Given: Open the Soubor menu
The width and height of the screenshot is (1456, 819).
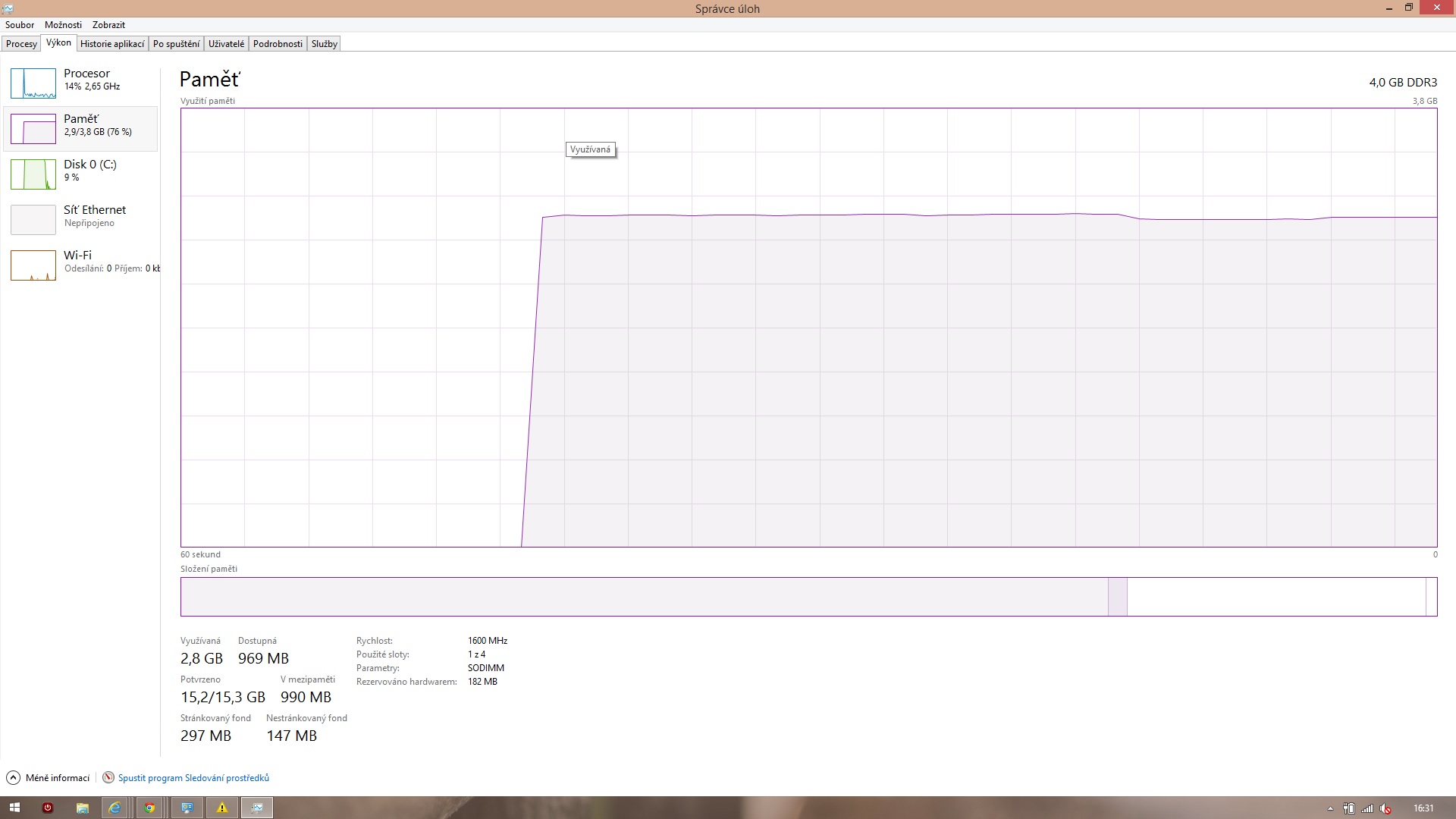Looking at the screenshot, I should (20, 25).
